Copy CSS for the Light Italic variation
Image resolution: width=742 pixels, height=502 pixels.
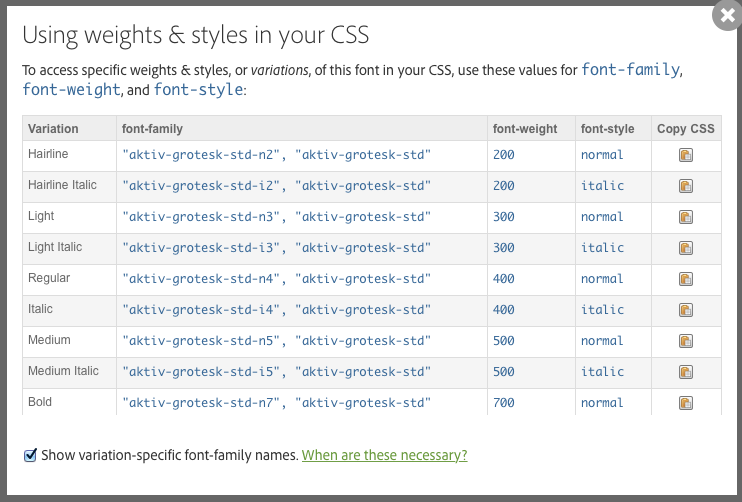coord(686,248)
